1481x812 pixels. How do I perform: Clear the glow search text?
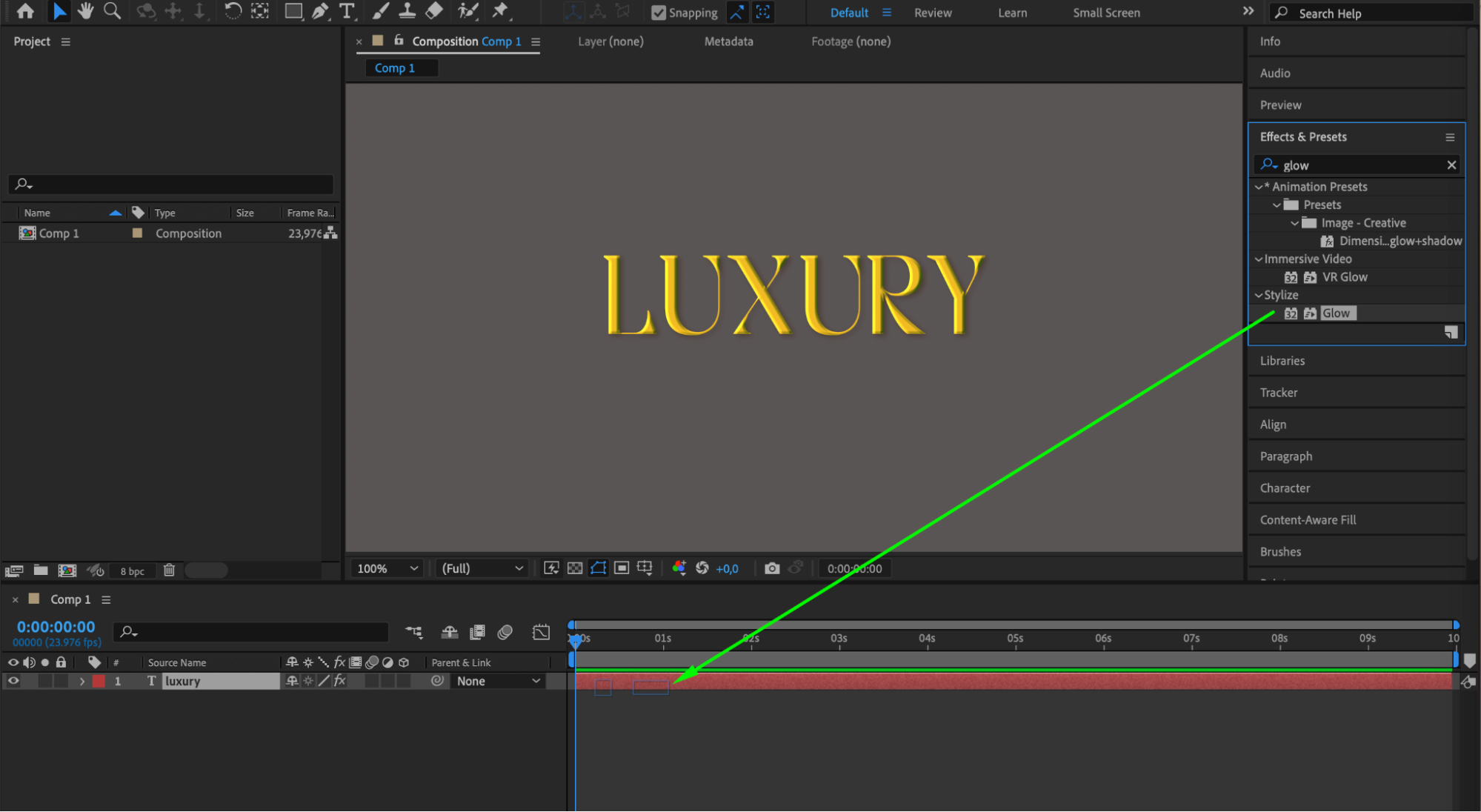pyautogui.click(x=1451, y=165)
